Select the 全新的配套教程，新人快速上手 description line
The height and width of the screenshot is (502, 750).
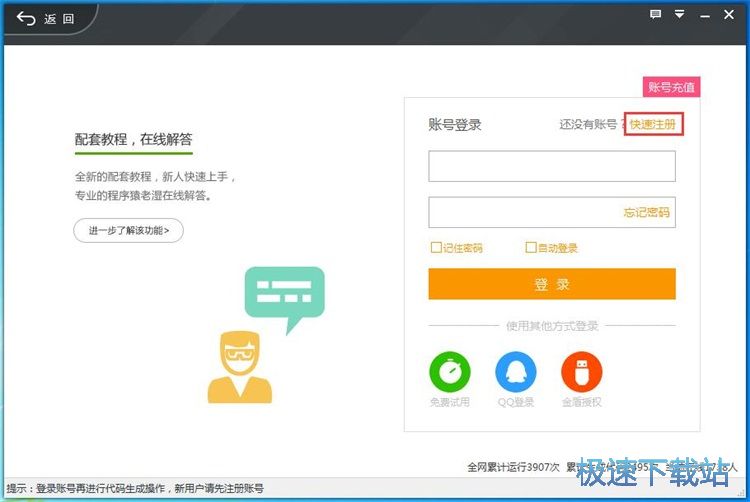[x=155, y=177]
